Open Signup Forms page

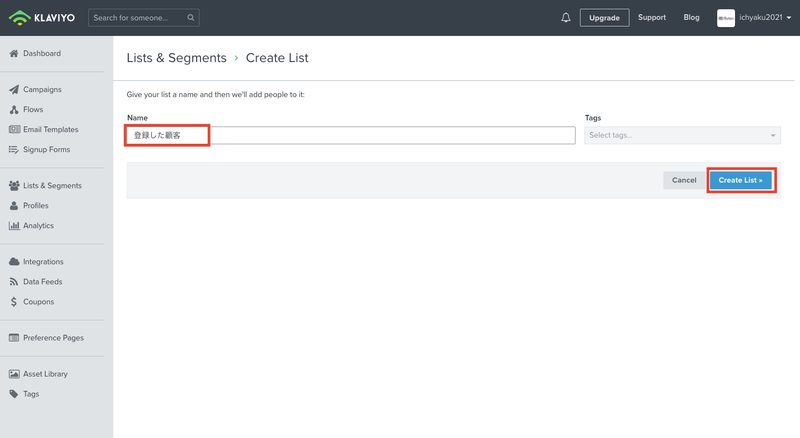coord(46,150)
